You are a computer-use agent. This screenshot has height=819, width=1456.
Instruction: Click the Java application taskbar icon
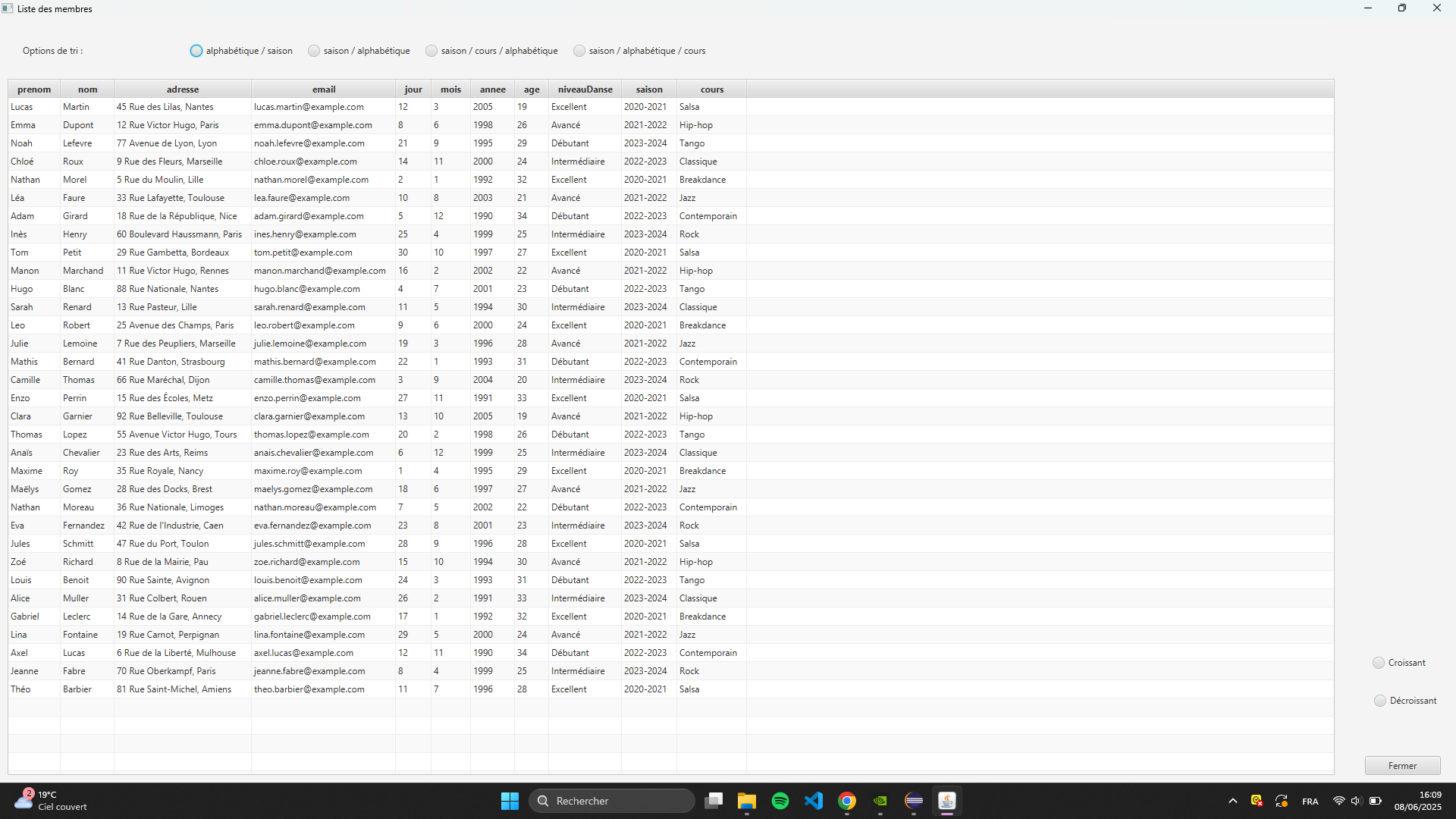pyautogui.click(x=947, y=801)
